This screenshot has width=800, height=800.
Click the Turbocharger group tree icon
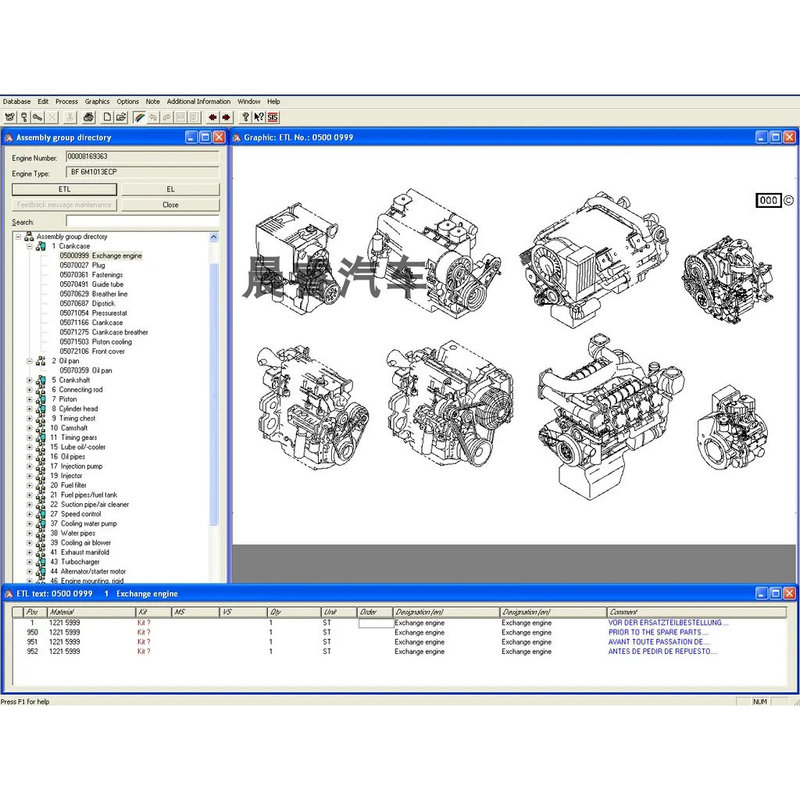tap(41, 562)
